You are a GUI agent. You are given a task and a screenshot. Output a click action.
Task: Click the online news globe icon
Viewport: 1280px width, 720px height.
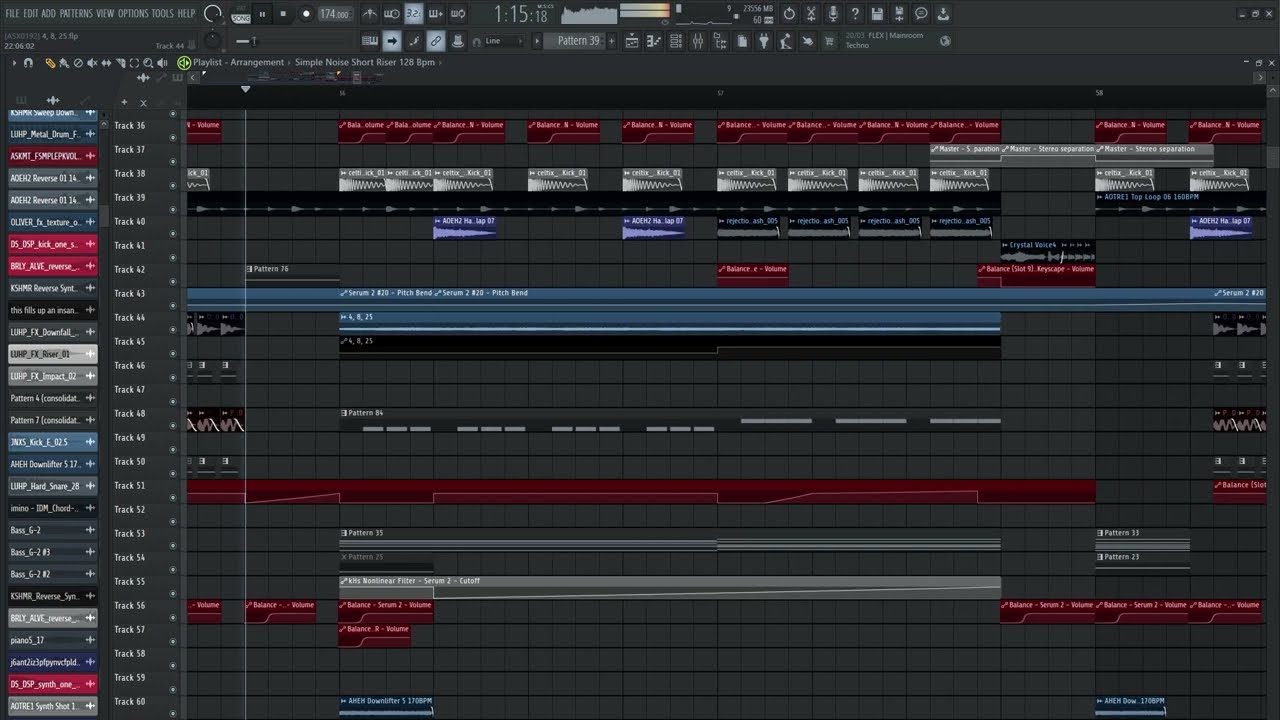pyautogui.click(x=945, y=41)
